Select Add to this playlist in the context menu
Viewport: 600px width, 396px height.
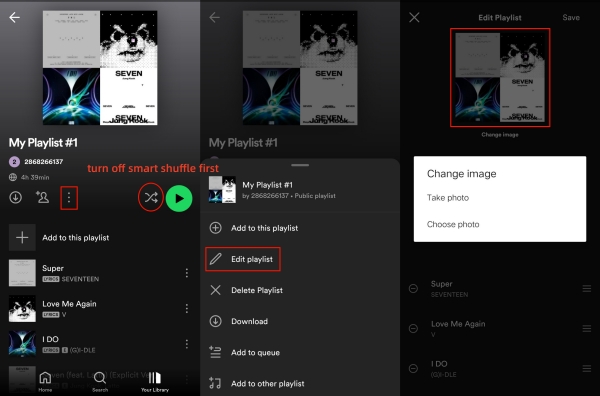tap(264, 228)
